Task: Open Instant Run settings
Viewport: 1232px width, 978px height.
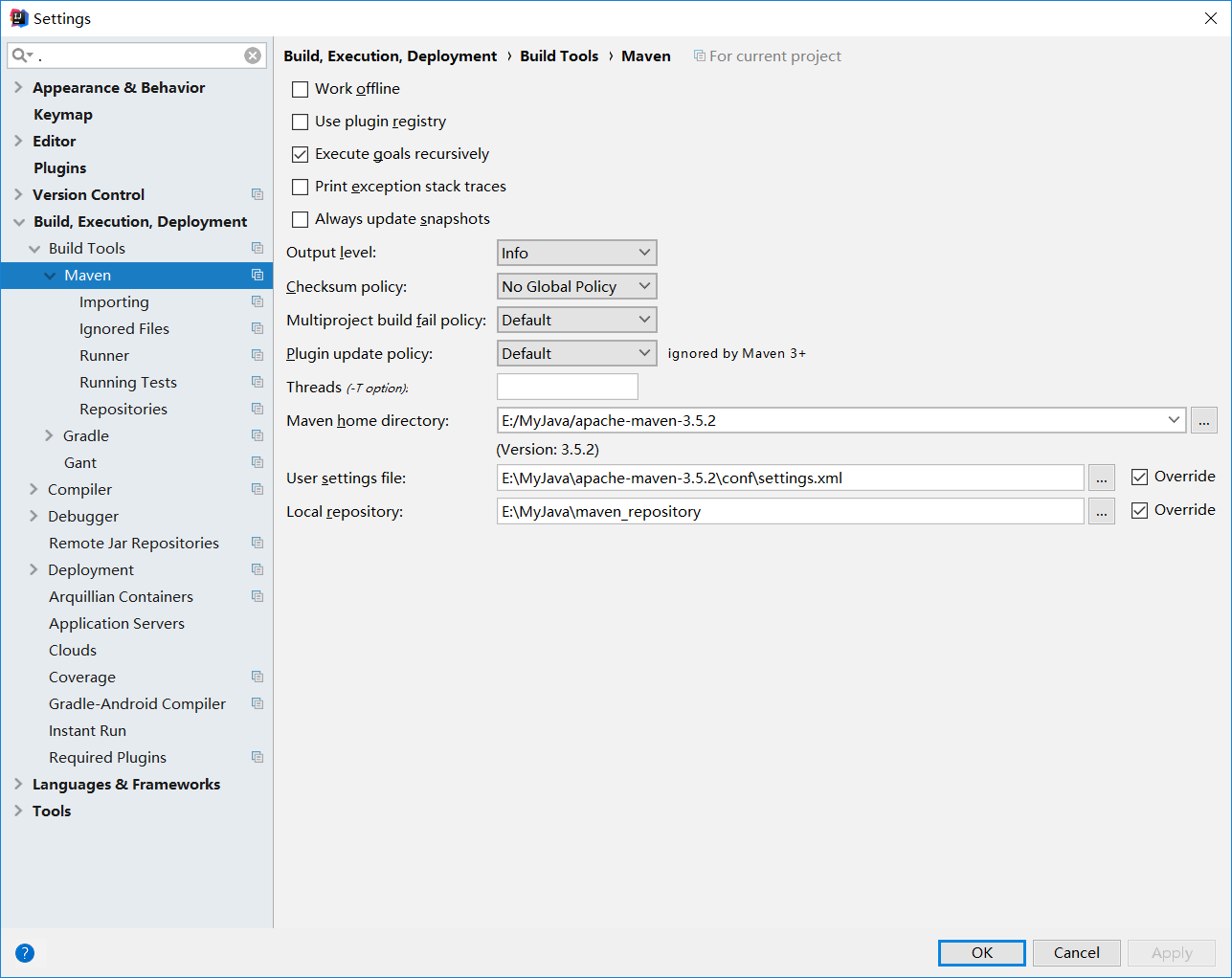Action: [x=87, y=730]
